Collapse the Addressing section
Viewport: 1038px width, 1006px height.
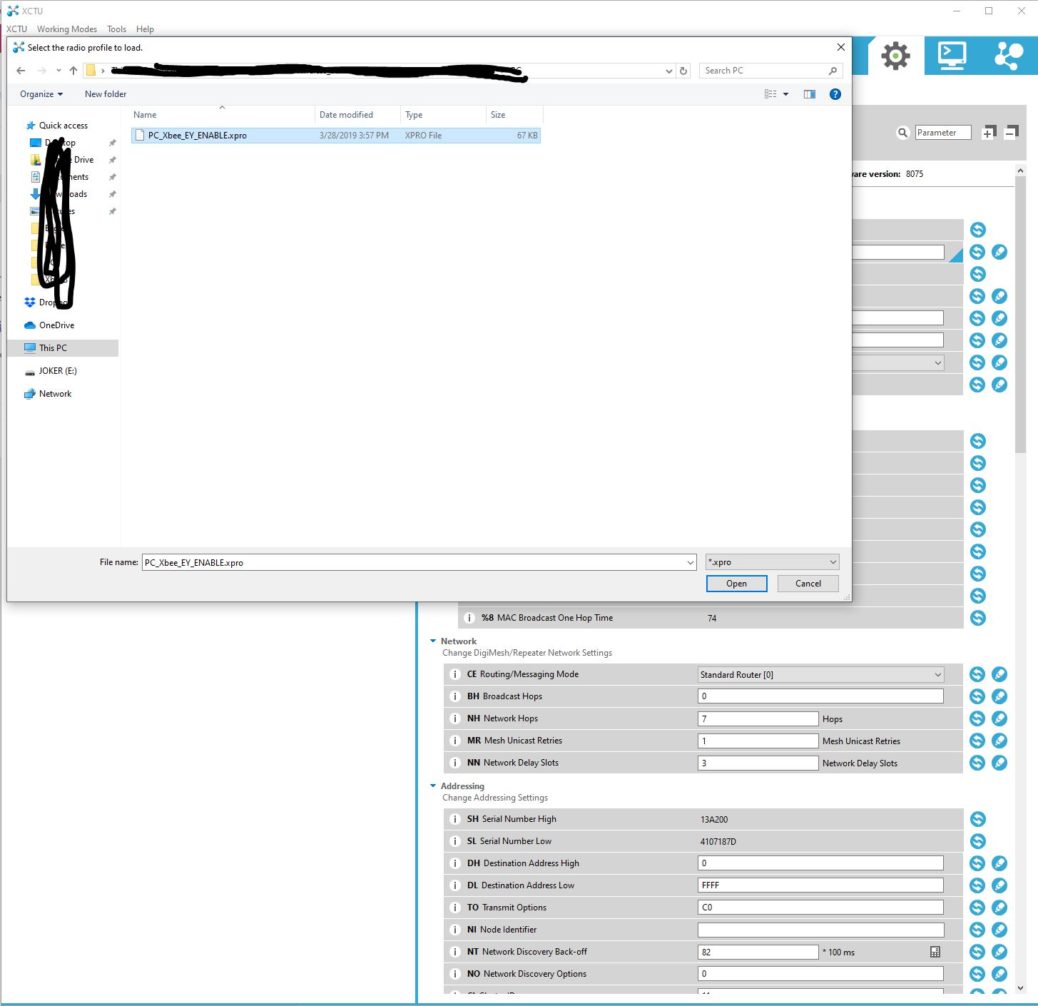pos(434,785)
